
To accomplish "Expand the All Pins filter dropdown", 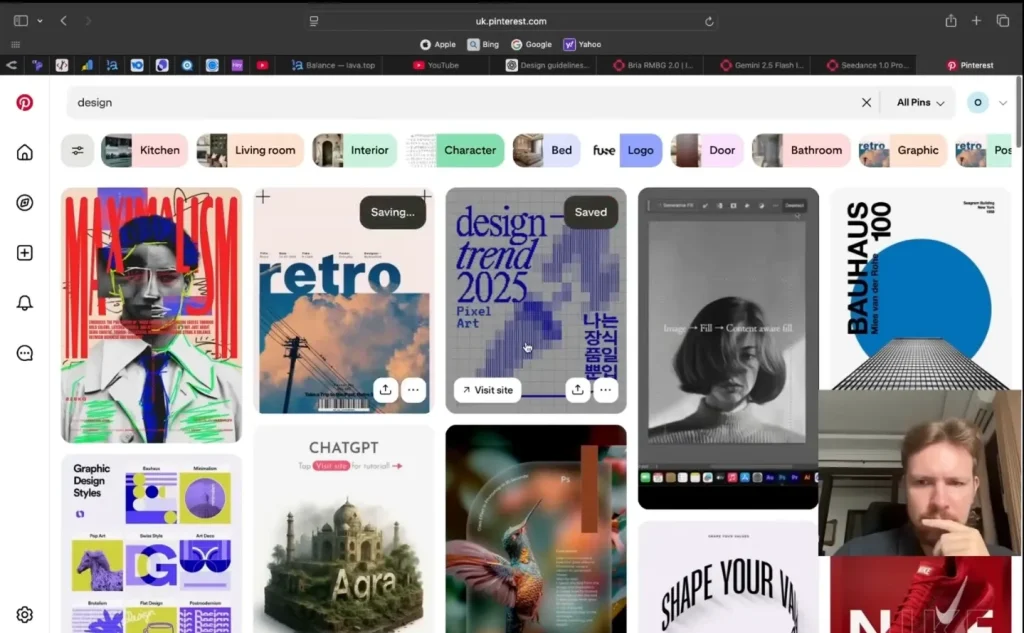I will pyautogui.click(x=917, y=102).
